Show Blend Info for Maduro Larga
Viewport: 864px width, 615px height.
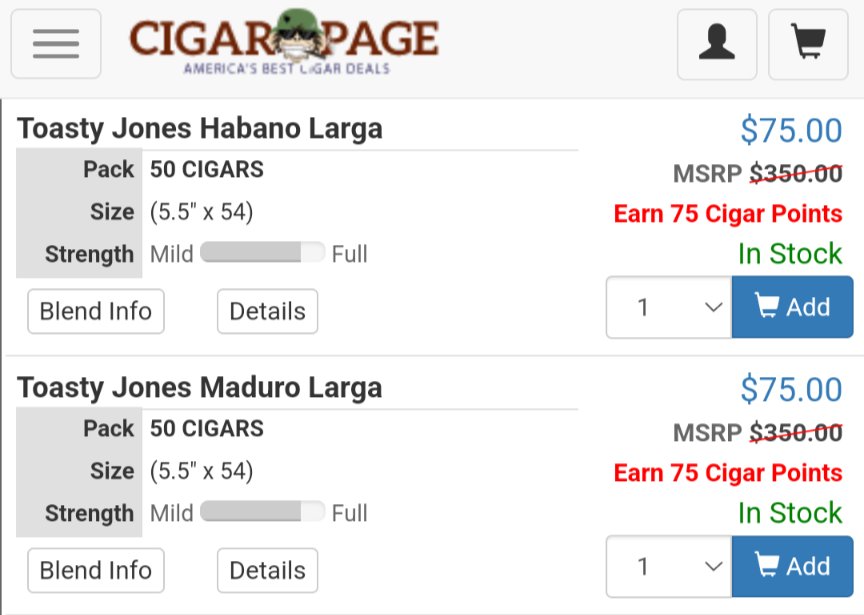pos(96,570)
